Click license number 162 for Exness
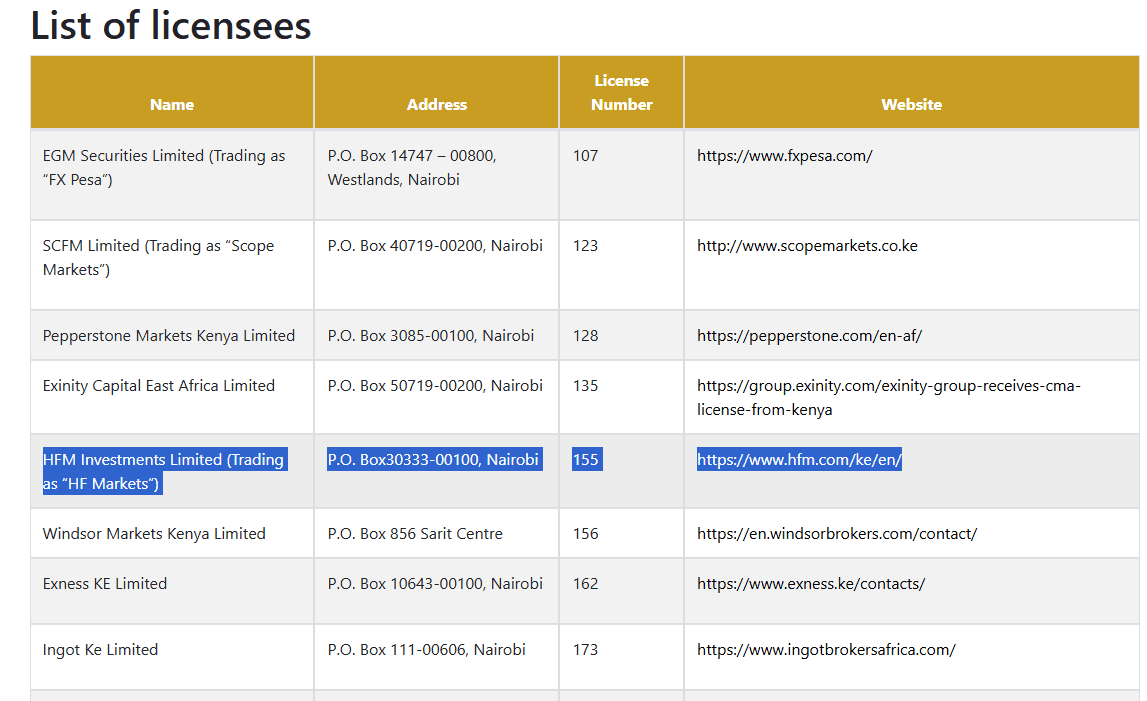The height and width of the screenshot is (701, 1147). [x=585, y=584]
